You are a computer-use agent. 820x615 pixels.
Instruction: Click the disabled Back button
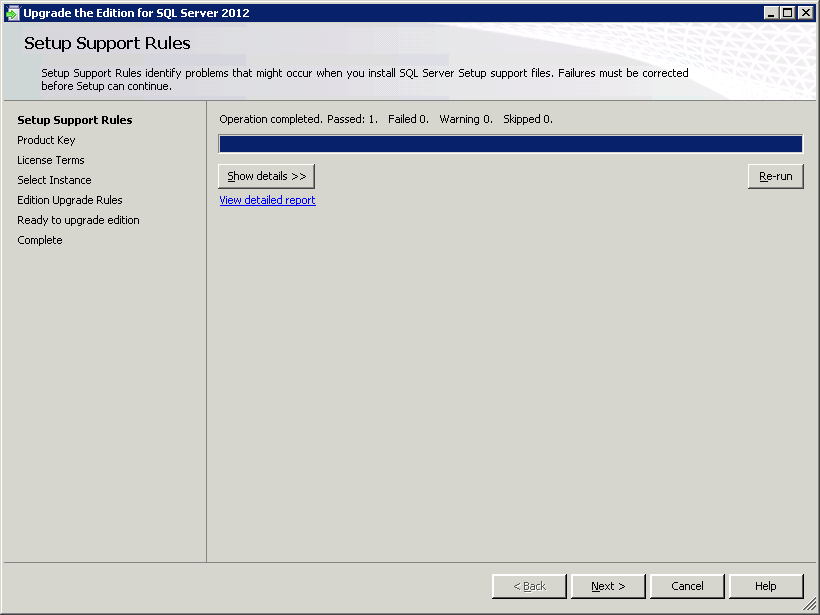click(x=529, y=586)
